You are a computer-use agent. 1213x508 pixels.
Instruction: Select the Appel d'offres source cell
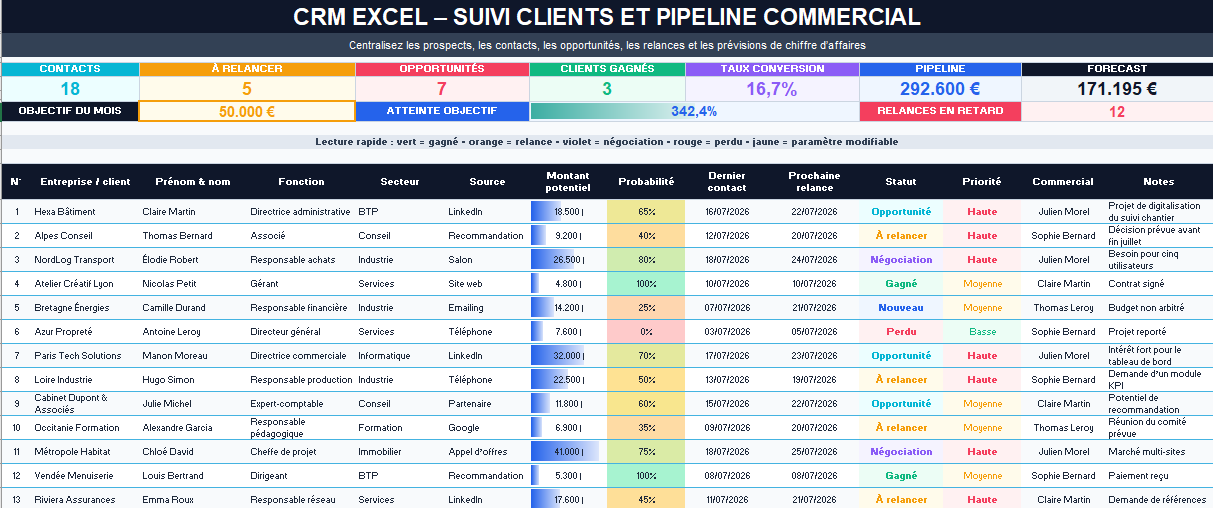487,452
